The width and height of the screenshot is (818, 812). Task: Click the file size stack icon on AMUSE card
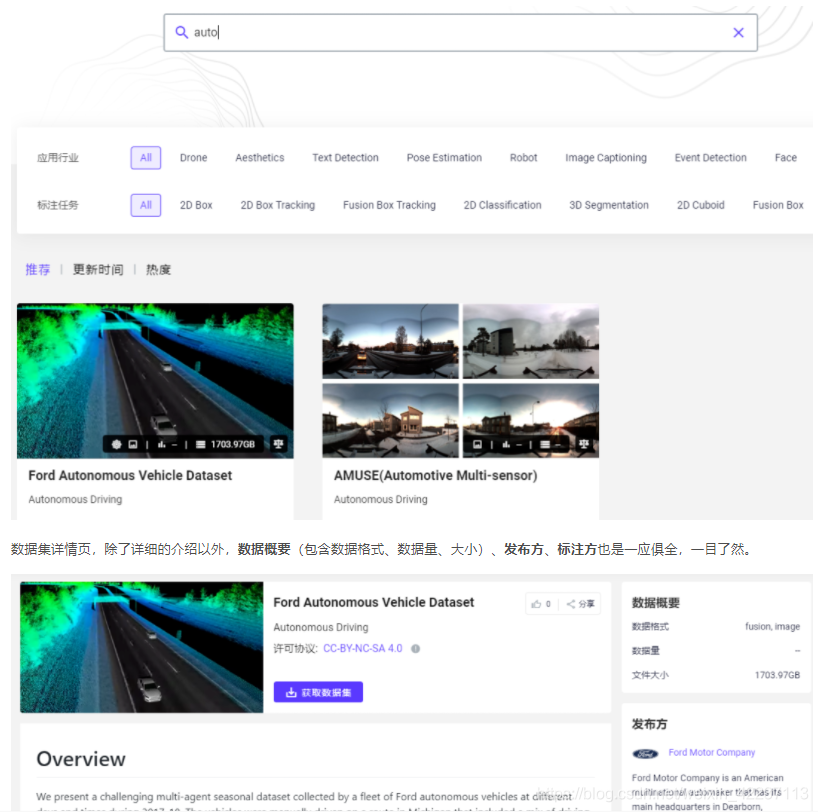[545, 444]
